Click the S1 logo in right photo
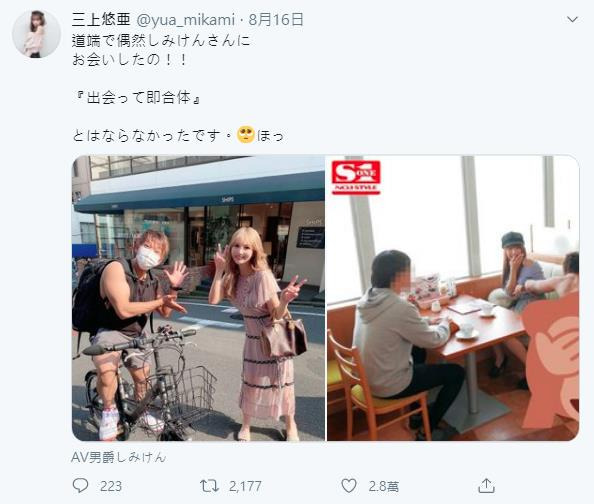This screenshot has height=504, width=594. pos(356,177)
